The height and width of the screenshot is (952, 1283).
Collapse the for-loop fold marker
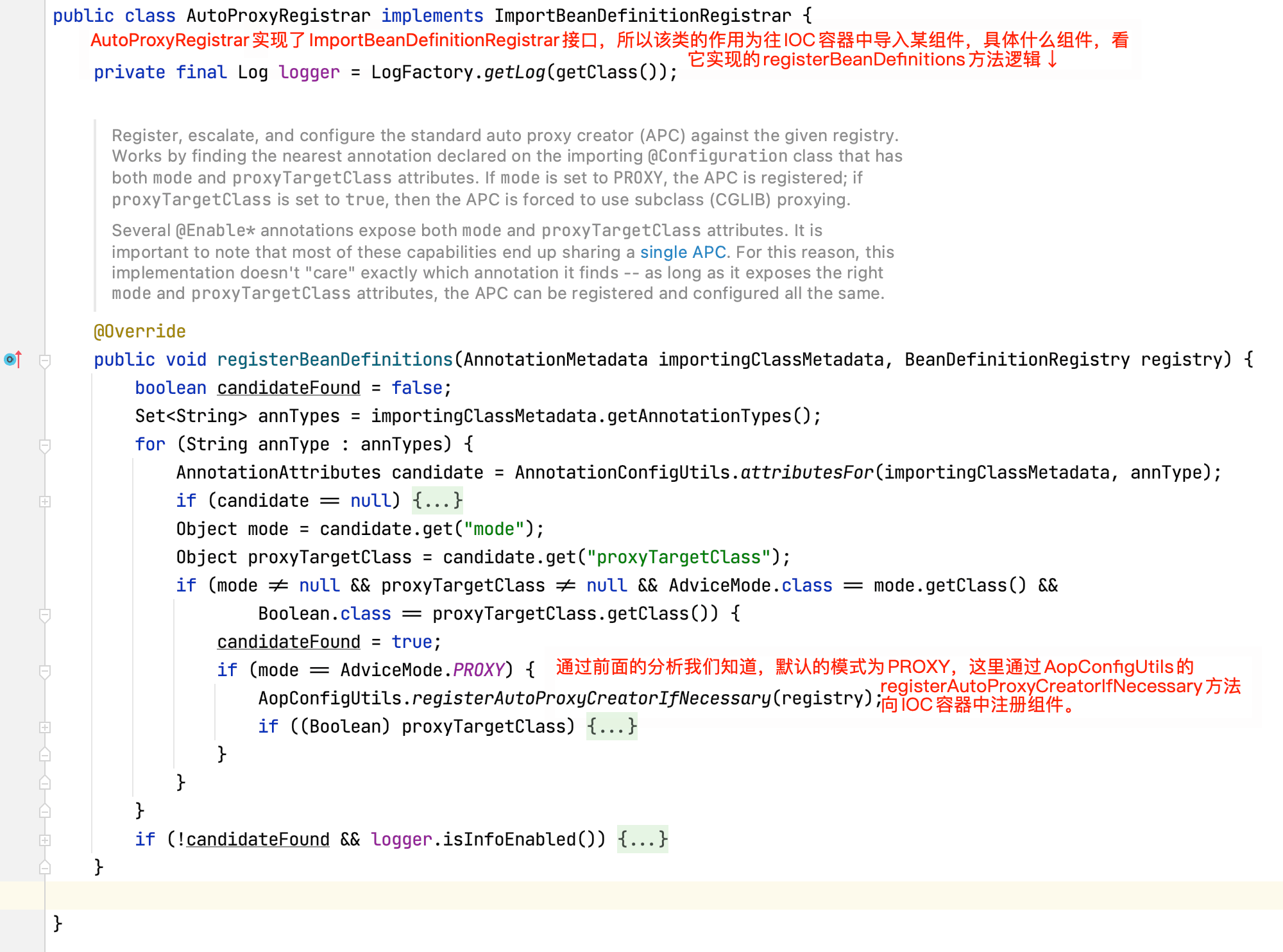click(x=45, y=445)
